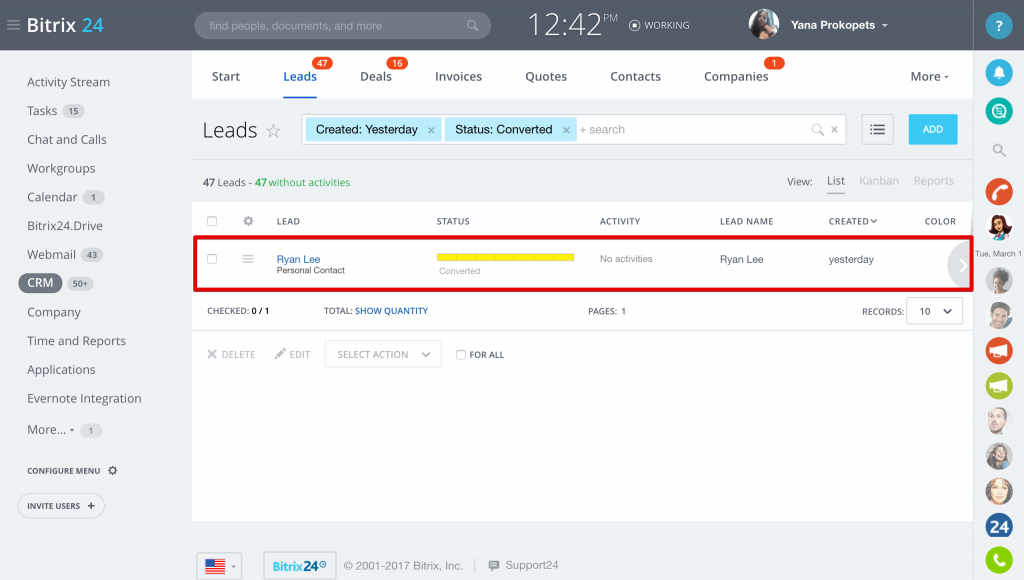Click Show Quantity link
1024x580 pixels.
click(x=391, y=311)
